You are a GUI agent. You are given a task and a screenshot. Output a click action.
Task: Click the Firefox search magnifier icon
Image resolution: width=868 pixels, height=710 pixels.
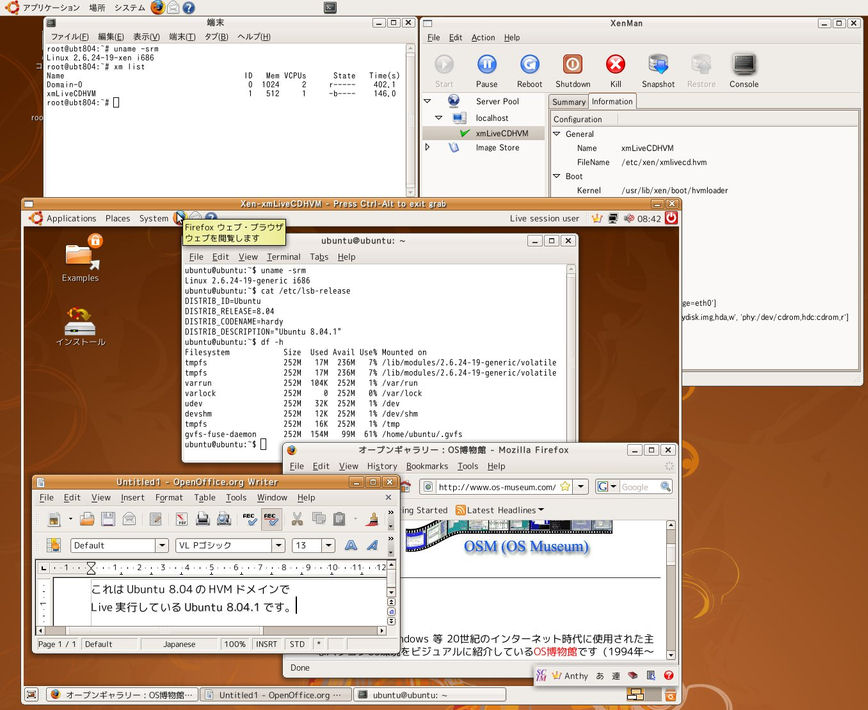(x=665, y=486)
